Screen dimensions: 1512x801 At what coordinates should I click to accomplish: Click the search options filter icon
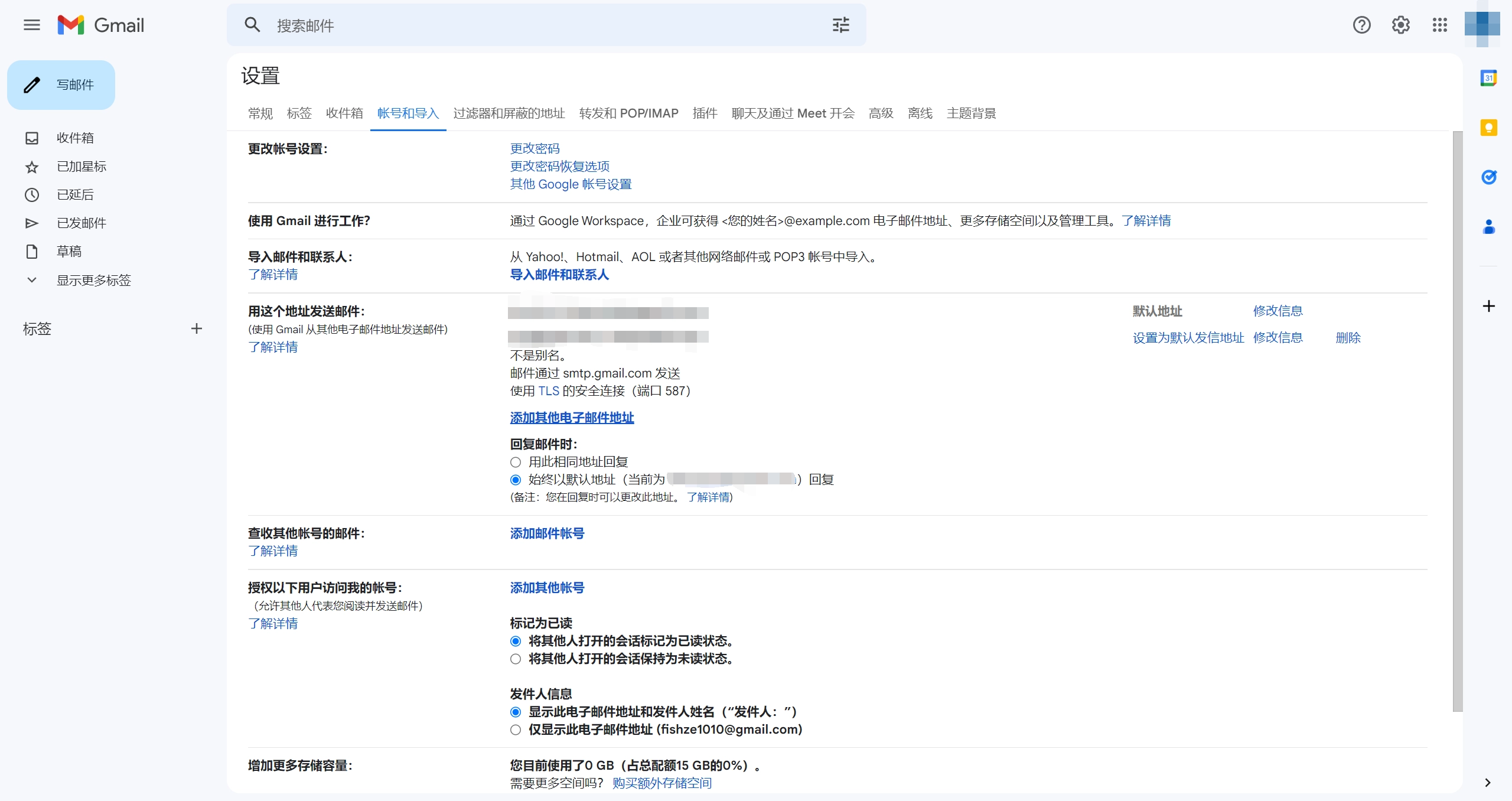(x=840, y=25)
